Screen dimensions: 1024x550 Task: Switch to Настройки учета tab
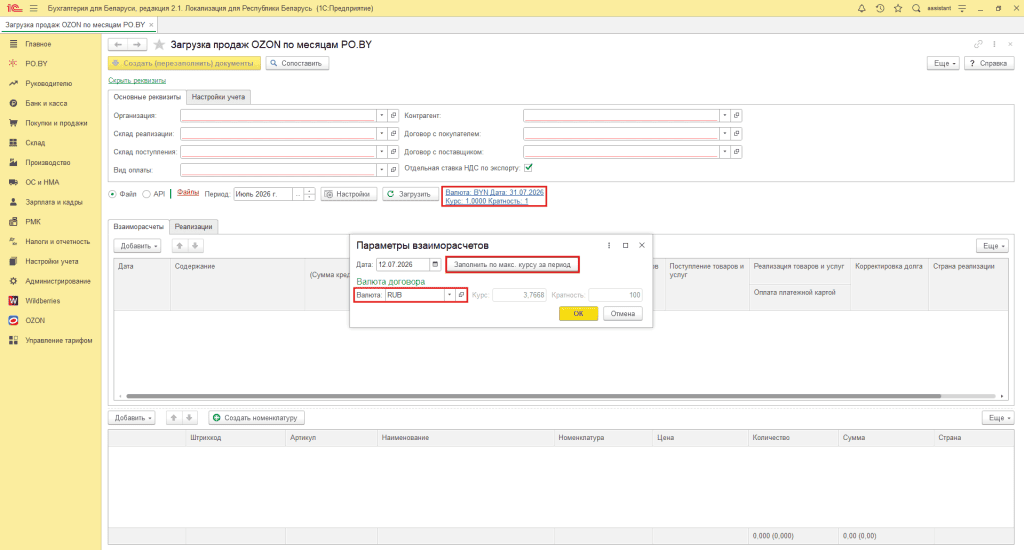(218, 97)
